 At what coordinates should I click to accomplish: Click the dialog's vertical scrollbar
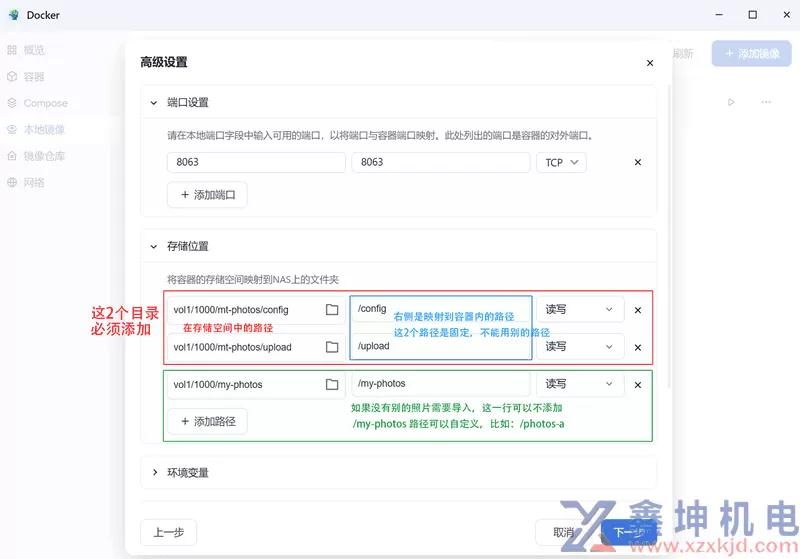pos(669,237)
